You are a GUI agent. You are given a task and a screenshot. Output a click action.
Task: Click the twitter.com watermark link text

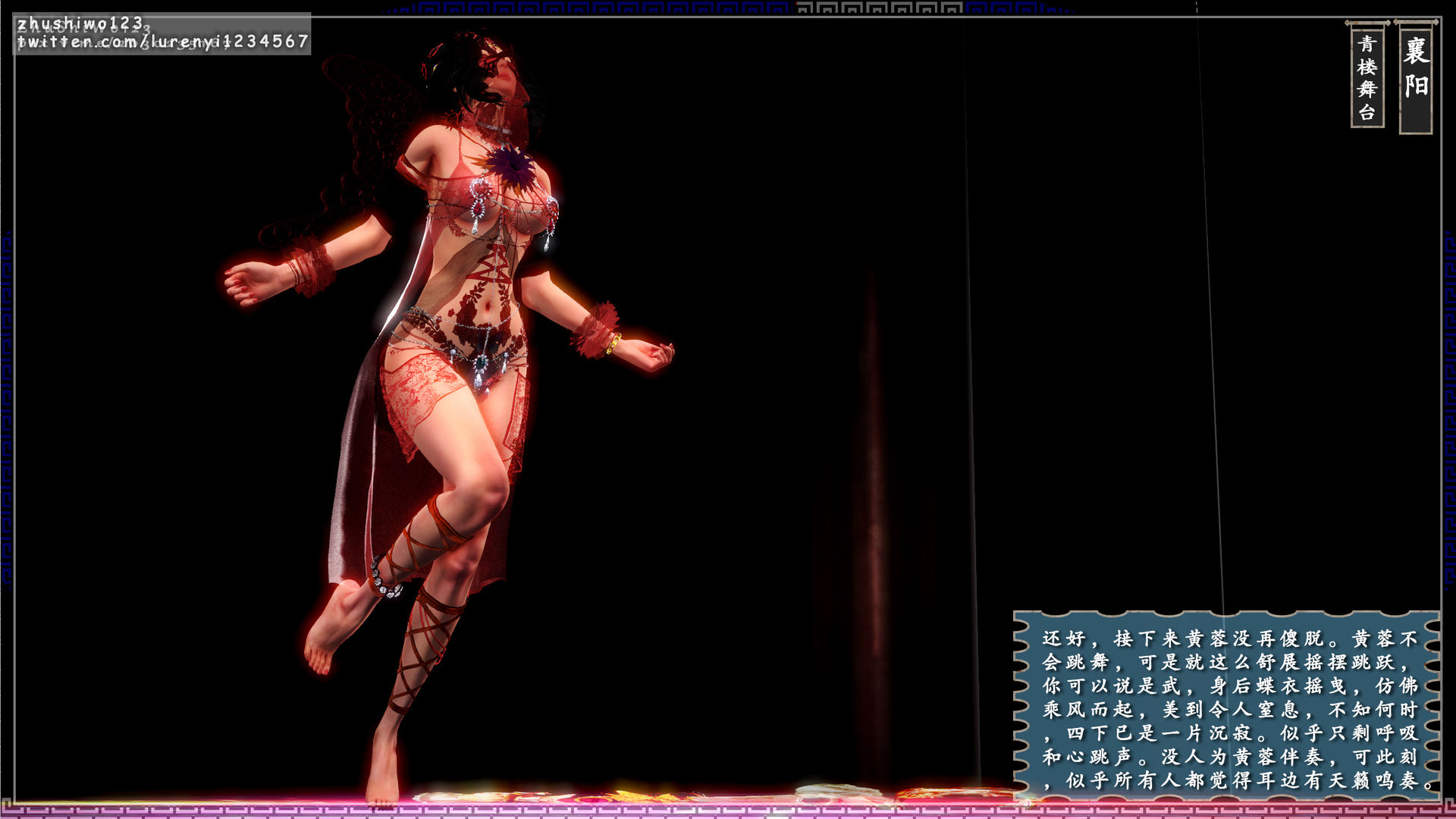tap(163, 42)
